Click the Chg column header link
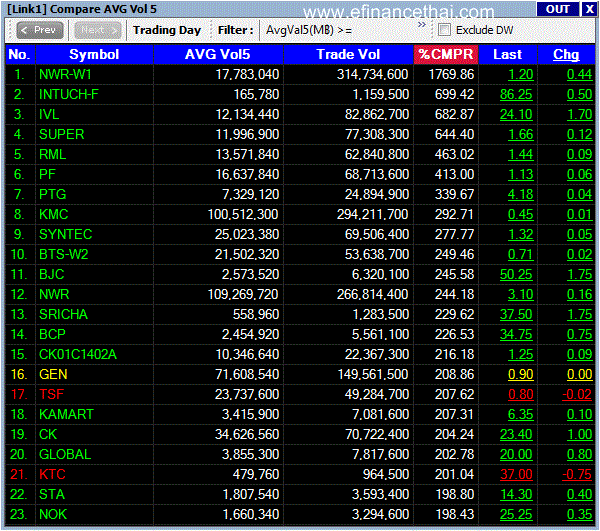 point(566,54)
